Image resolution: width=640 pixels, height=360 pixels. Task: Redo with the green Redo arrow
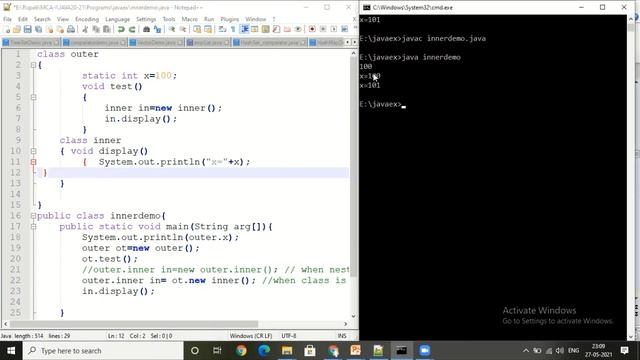(x=132, y=29)
